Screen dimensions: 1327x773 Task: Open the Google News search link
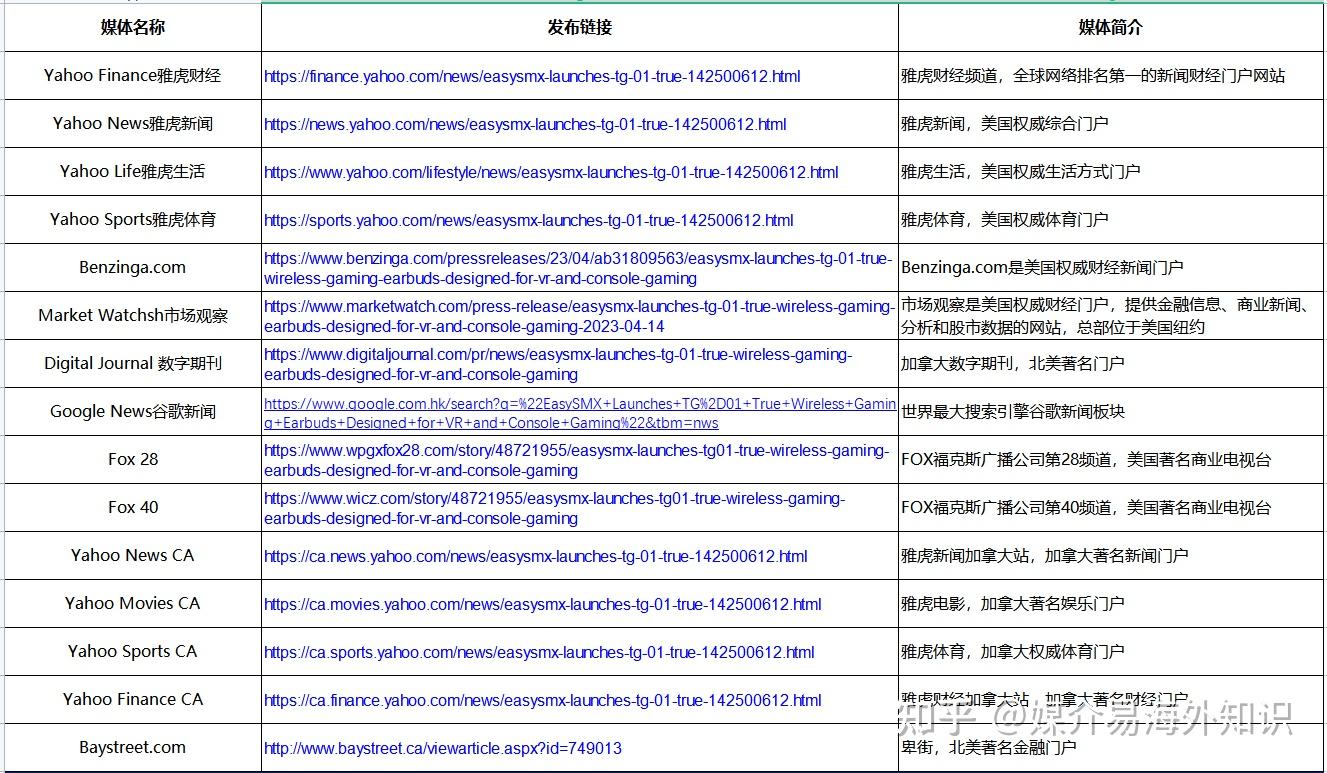pyautogui.click(x=580, y=413)
